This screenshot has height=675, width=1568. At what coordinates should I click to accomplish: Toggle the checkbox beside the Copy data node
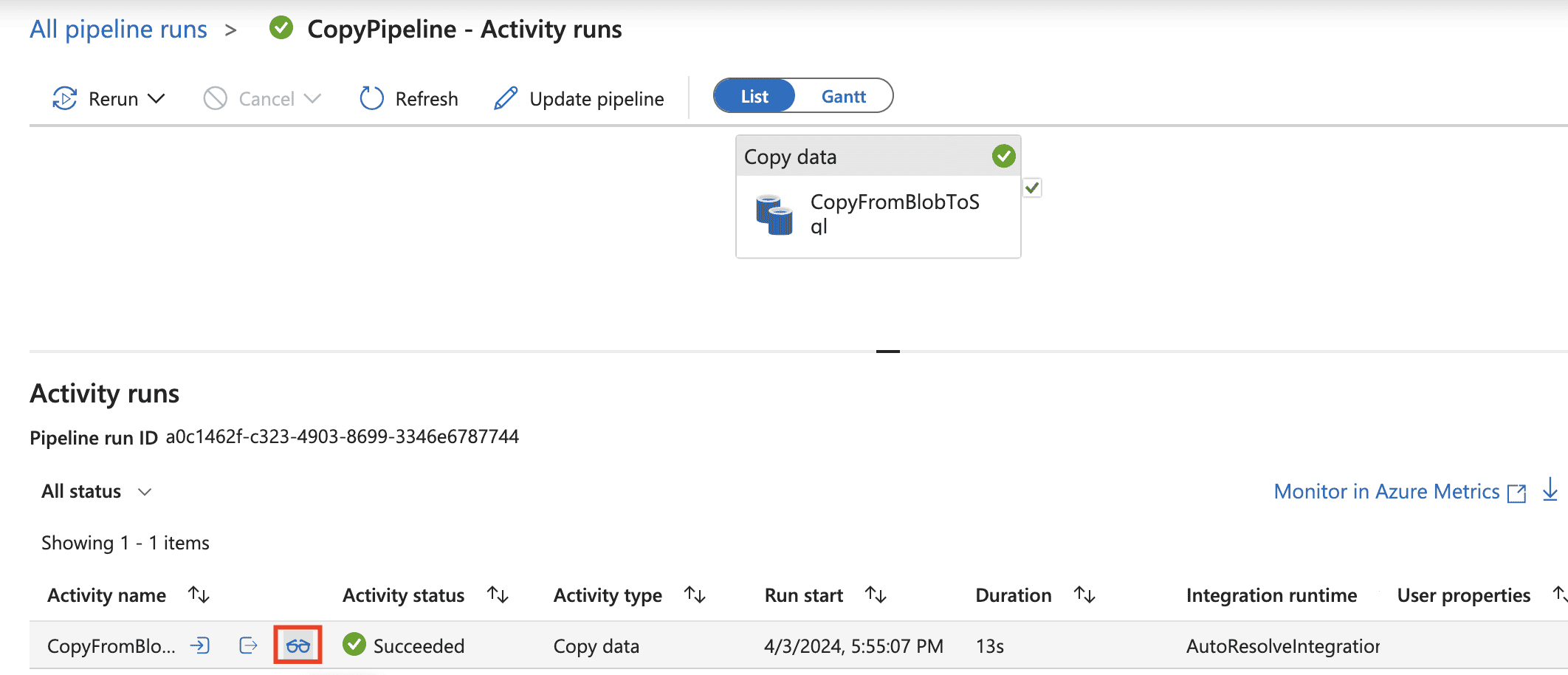pyautogui.click(x=1032, y=188)
